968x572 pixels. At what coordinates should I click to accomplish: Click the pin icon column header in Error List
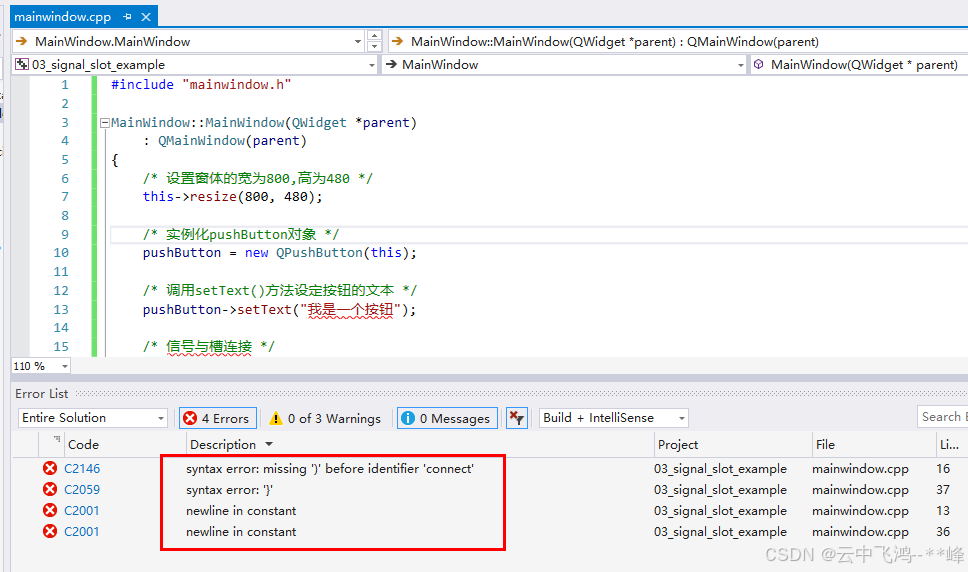click(56, 439)
